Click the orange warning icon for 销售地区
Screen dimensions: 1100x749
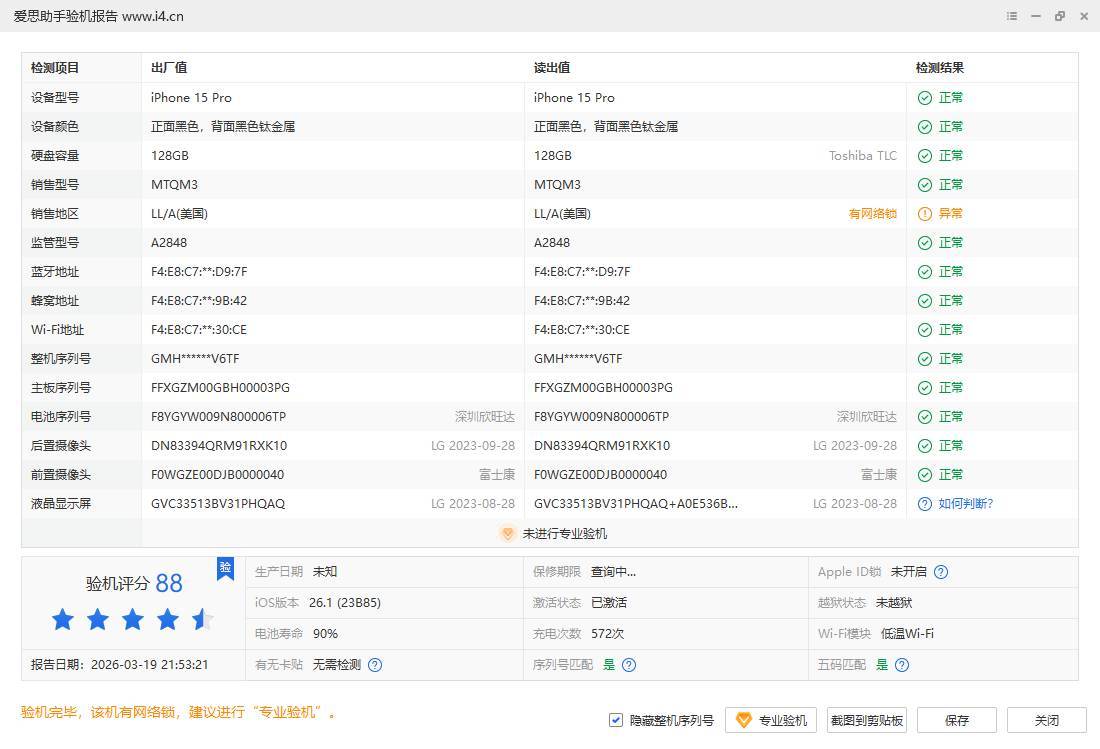click(925, 214)
